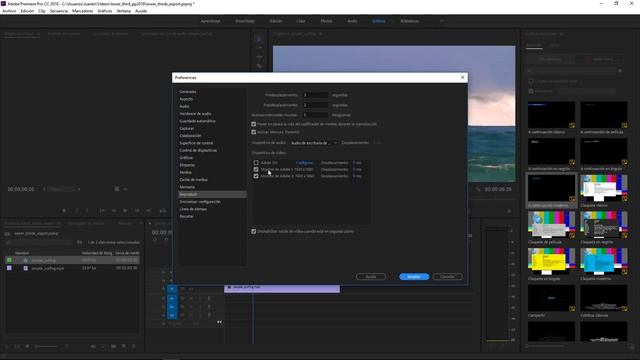Select Claqueta en ángulo yellow template thumbnail
This screenshot has width=640, height=360.
[551, 261]
